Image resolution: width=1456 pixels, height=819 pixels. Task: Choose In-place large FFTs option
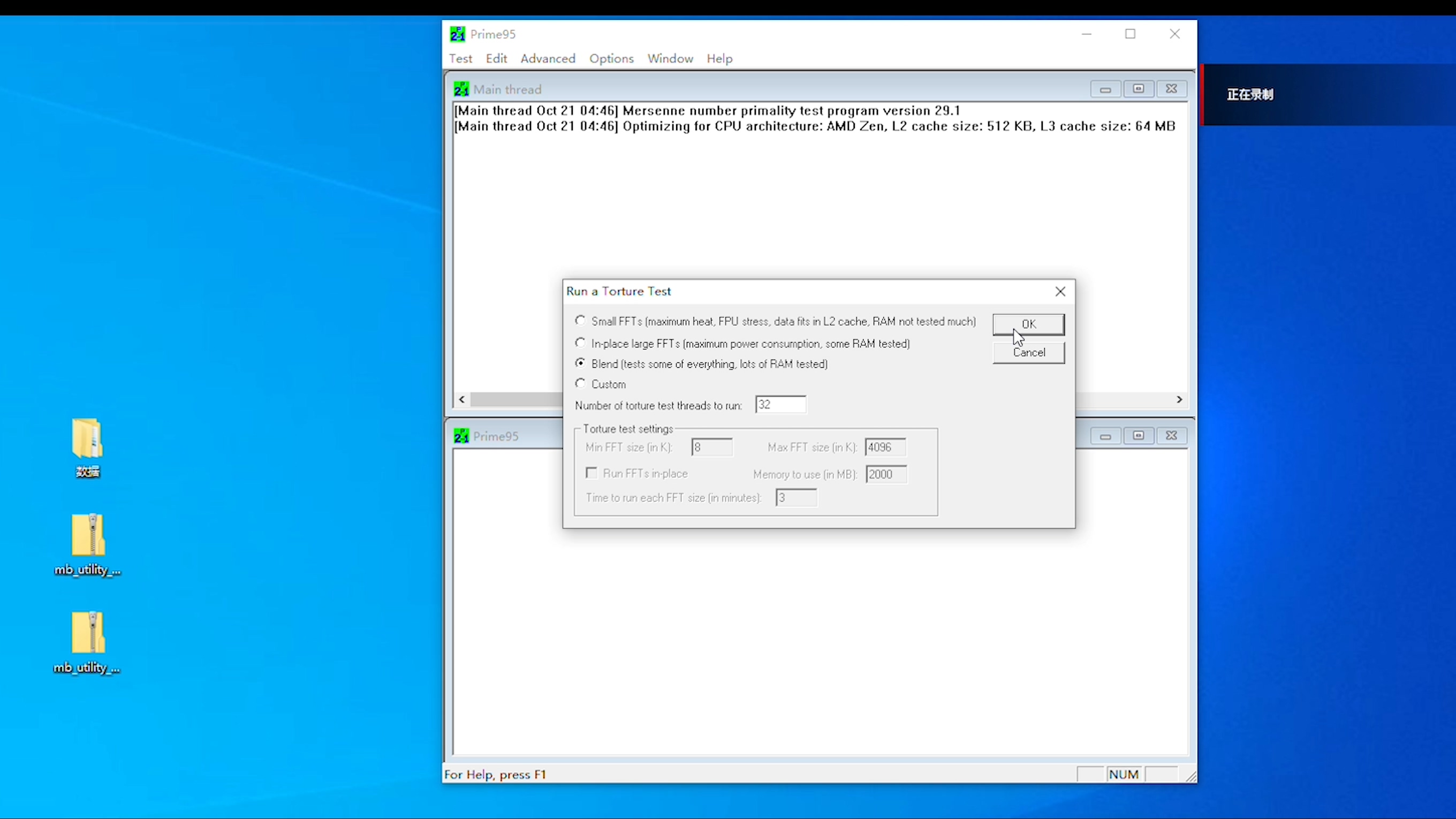[580, 343]
